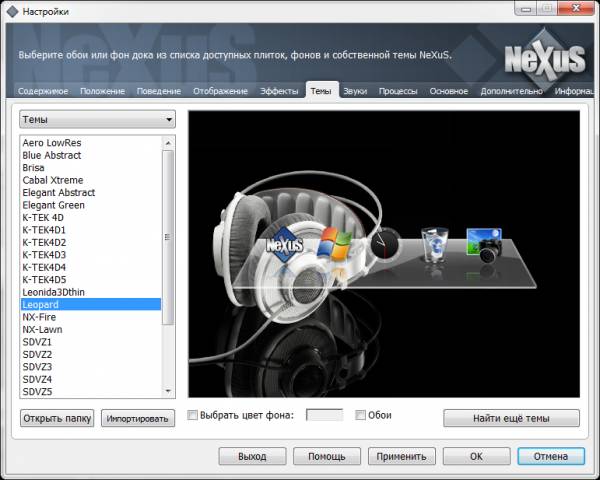This screenshot has height=480, width=600.
Task: Confirm with the OK button
Action: pyautogui.click(x=476, y=456)
